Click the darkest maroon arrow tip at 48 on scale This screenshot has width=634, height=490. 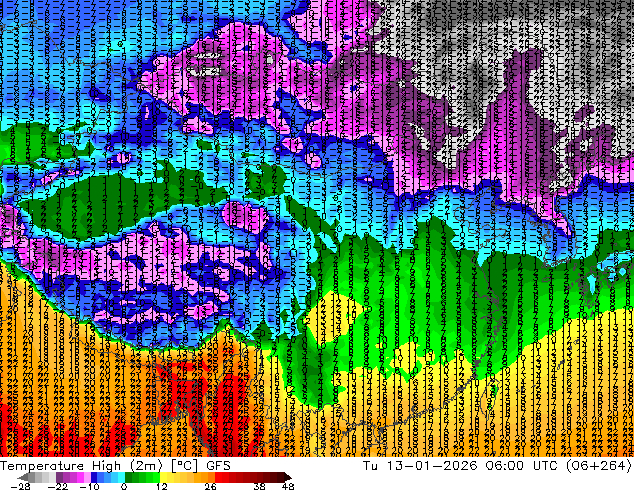[288, 477]
